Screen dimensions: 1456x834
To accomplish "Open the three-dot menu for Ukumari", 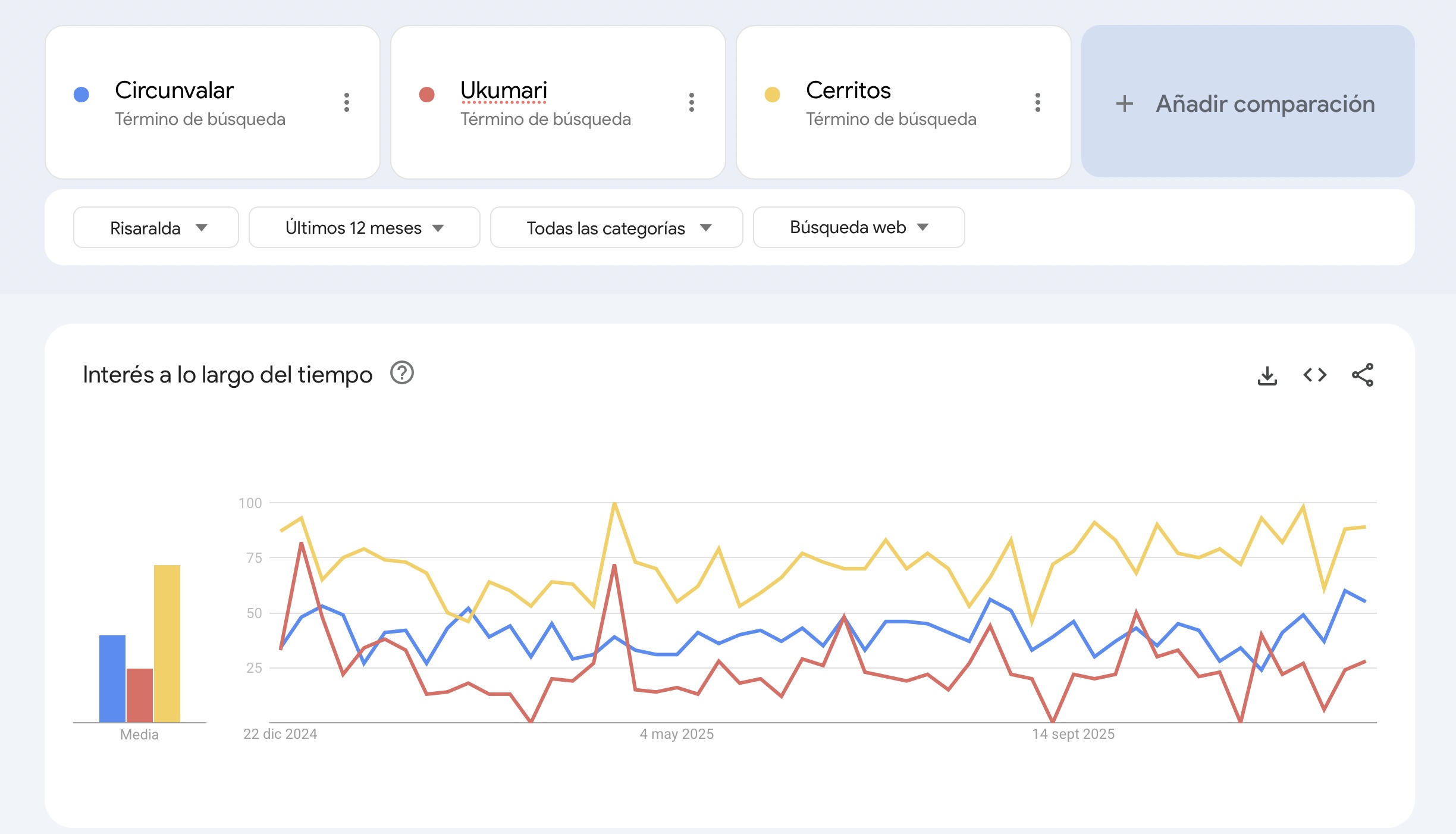I will point(692,102).
